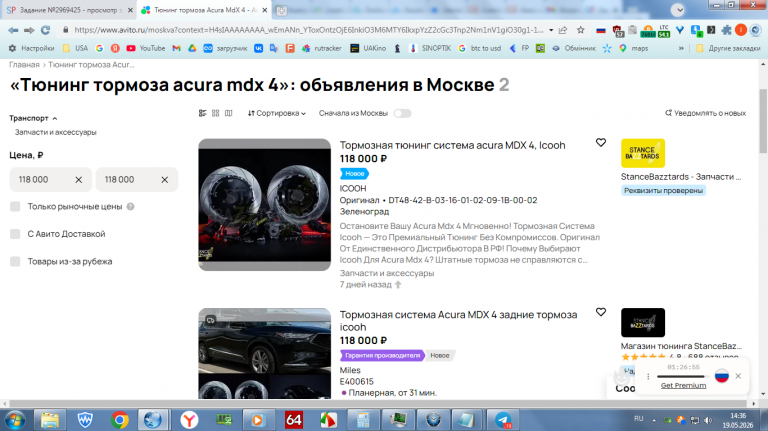Clear the maximum price field

[165, 180]
